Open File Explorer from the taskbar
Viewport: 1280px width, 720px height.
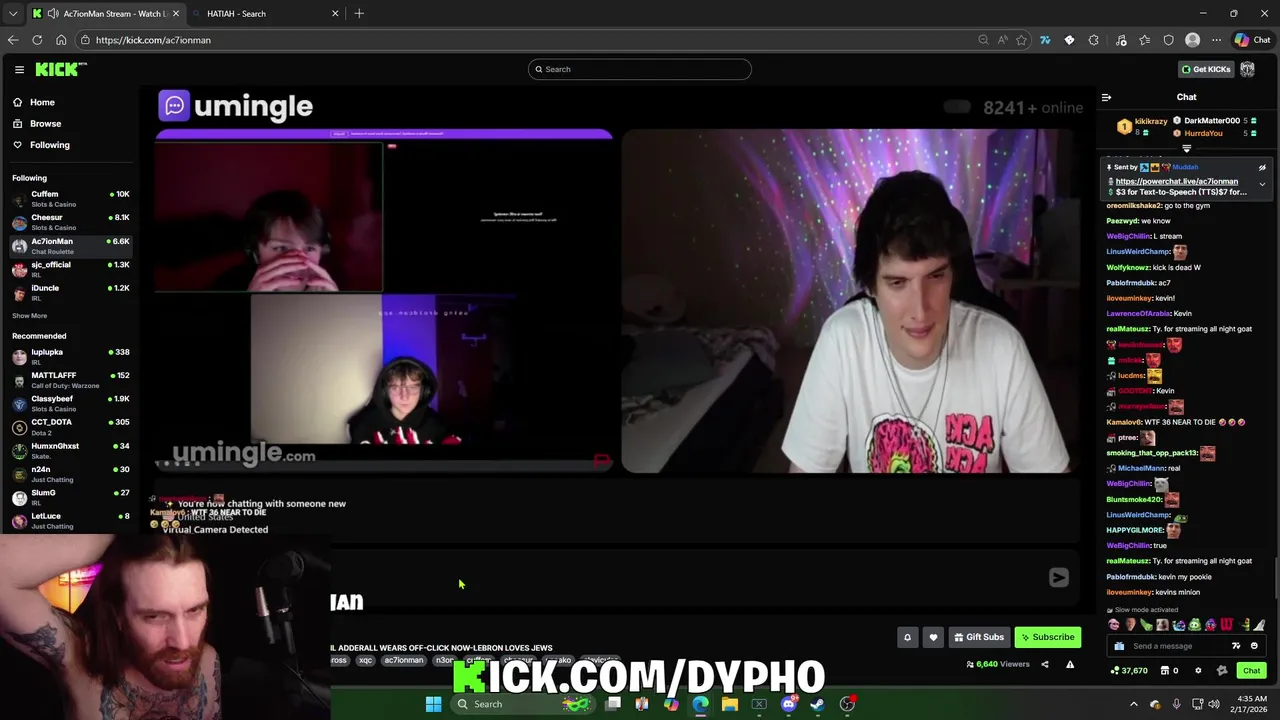730,704
